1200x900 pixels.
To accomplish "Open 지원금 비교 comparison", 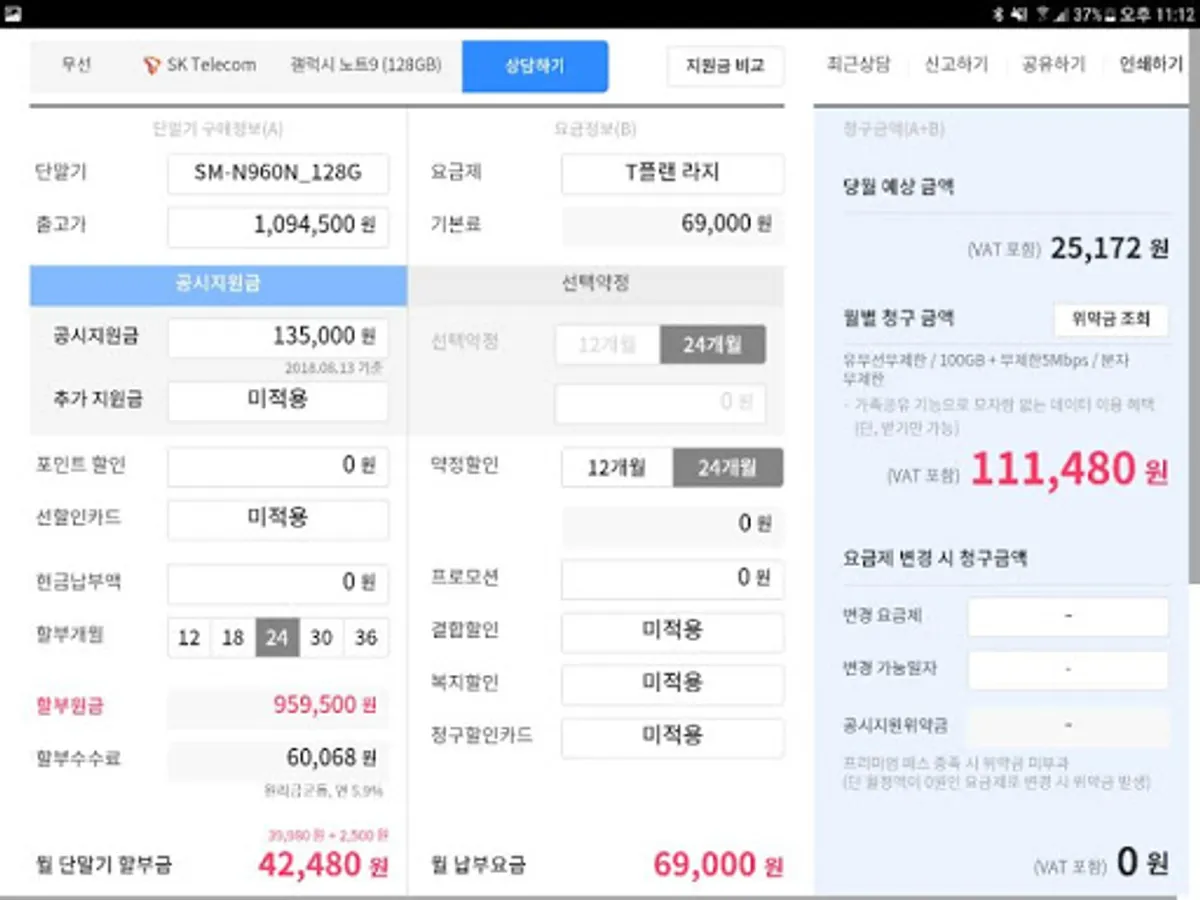I will pyautogui.click(x=725, y=66).
